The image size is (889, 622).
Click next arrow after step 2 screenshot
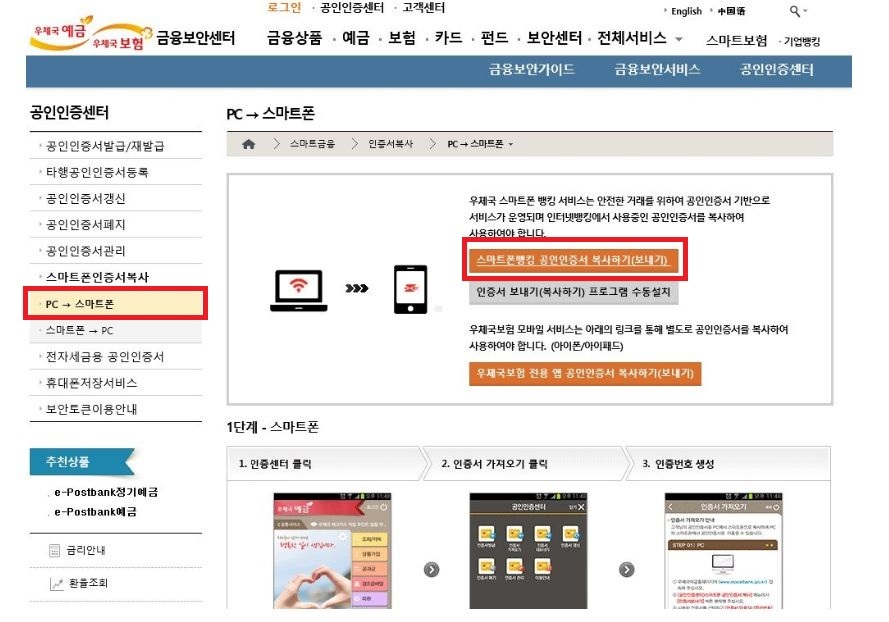(626, 569)
